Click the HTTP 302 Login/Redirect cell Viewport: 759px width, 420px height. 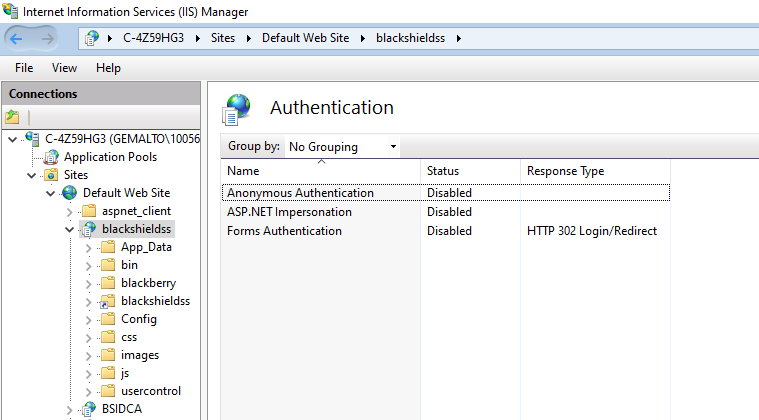point(592,231)
